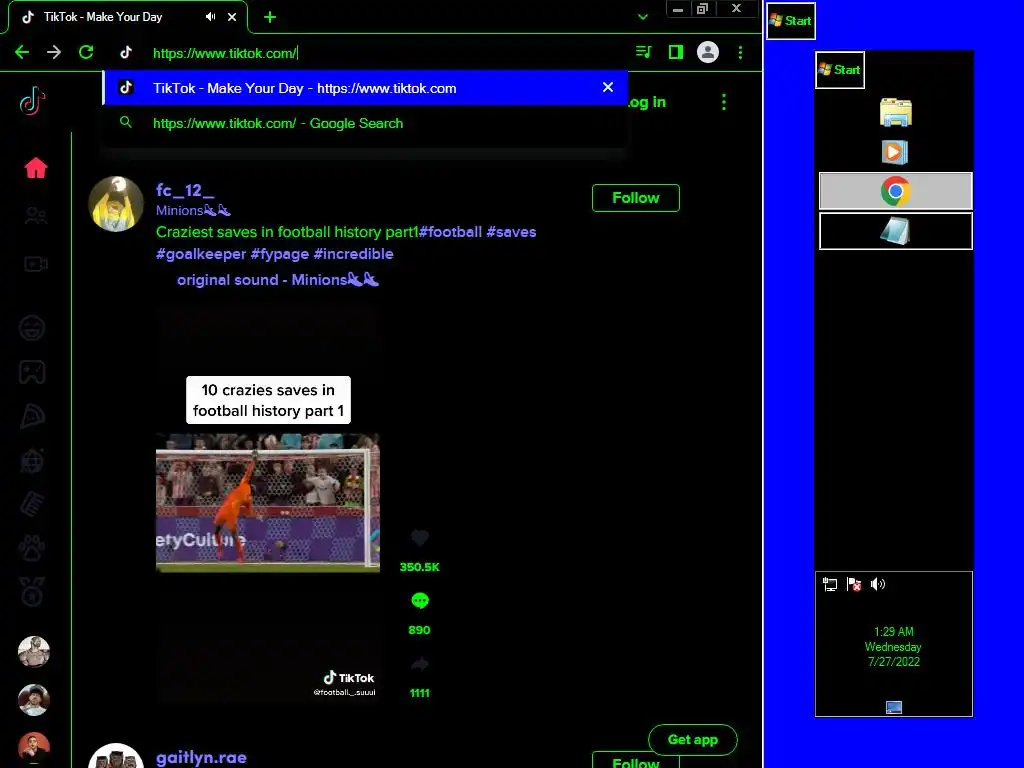Viewport: 1024px width, 768px height.
Task: Click the outer Start button
Action: coord(790,20)
